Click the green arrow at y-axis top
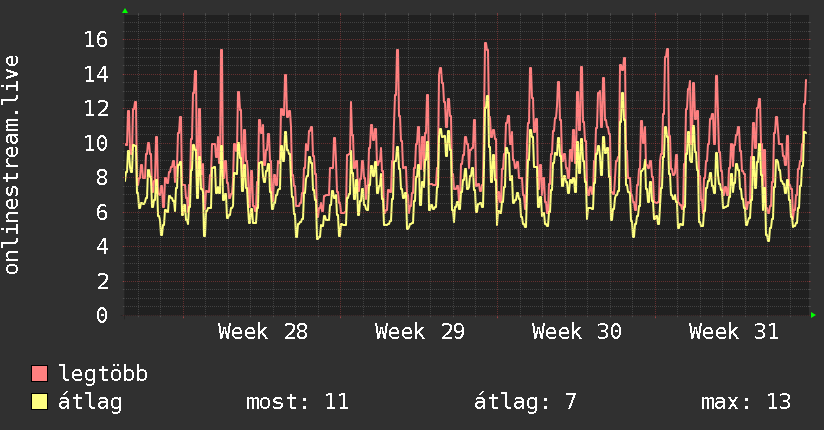 click(x=125, y=11)
